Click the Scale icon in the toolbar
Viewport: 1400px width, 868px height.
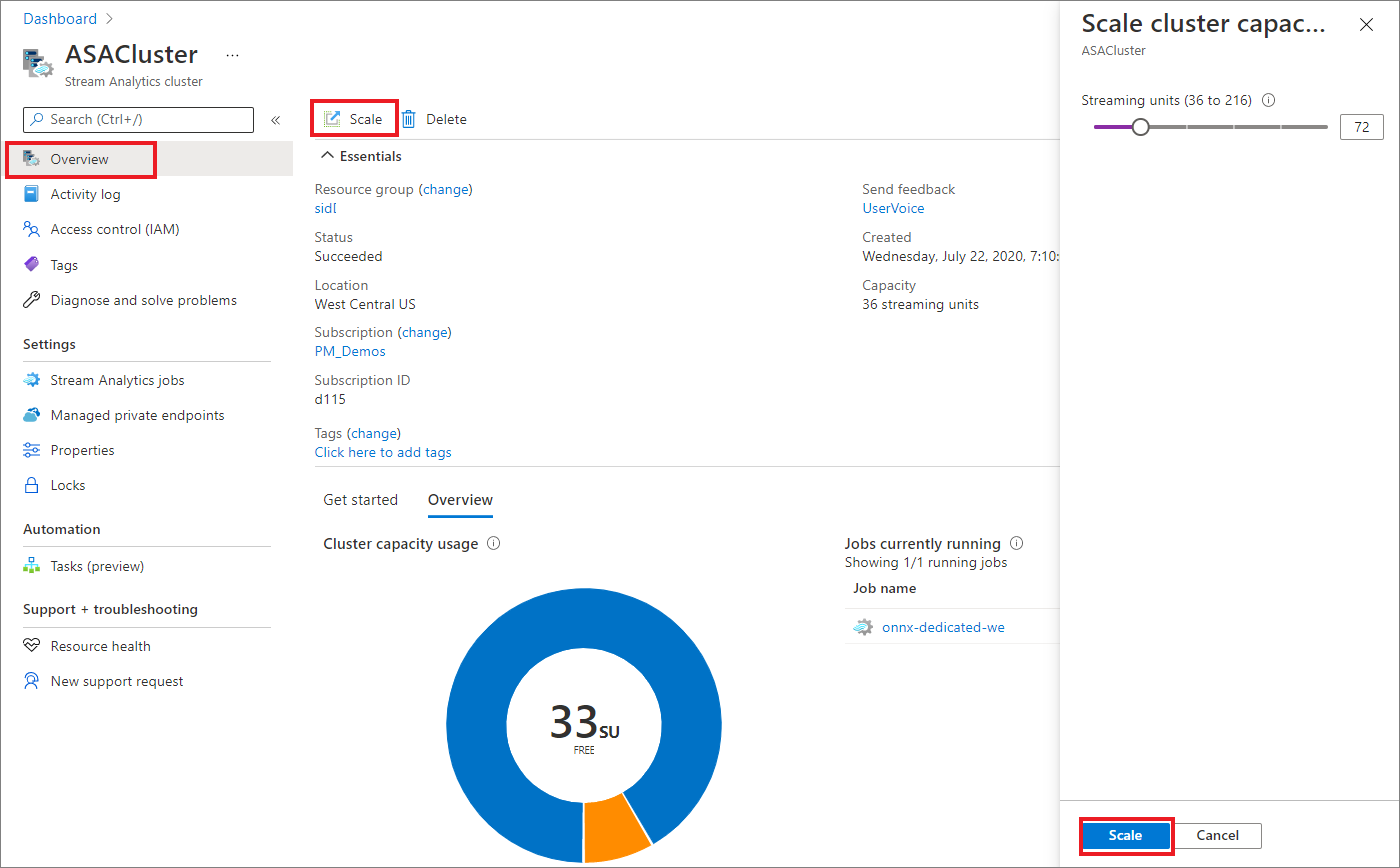(x=332, y=119)
